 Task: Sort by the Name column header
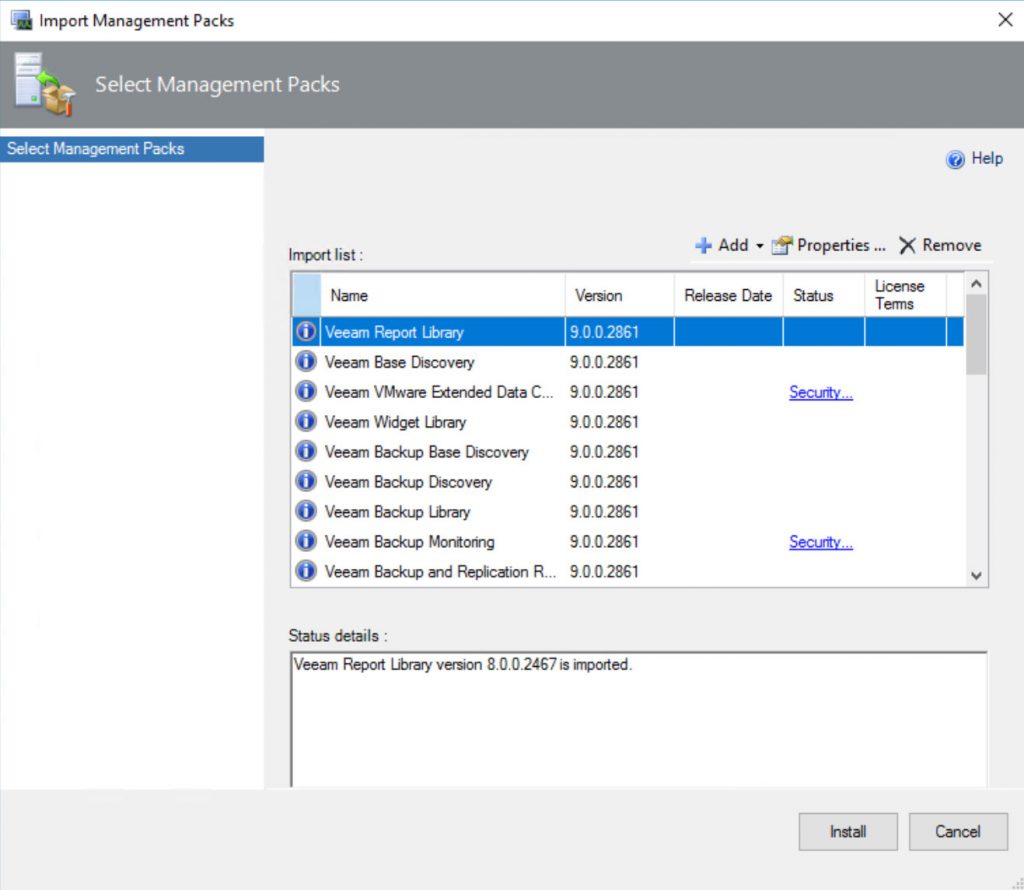point(443,295)
